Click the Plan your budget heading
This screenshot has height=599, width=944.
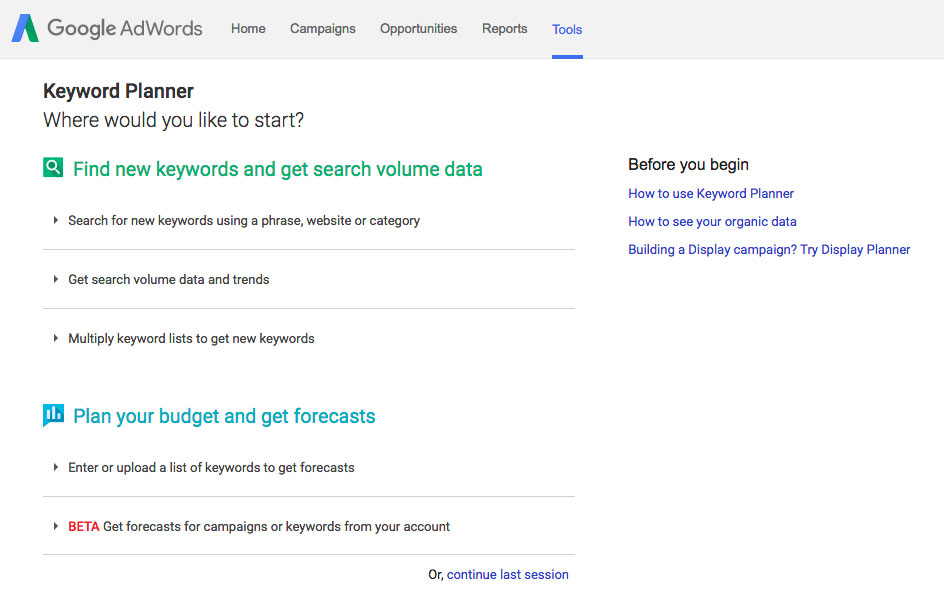pyautogui.click(x=224, y=416)
